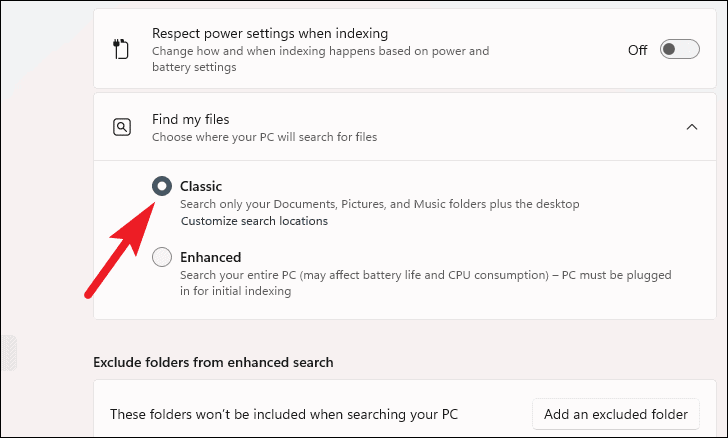Click the Classic option label
Viewport: 728px width, 438px height.
tap(201, 186)
